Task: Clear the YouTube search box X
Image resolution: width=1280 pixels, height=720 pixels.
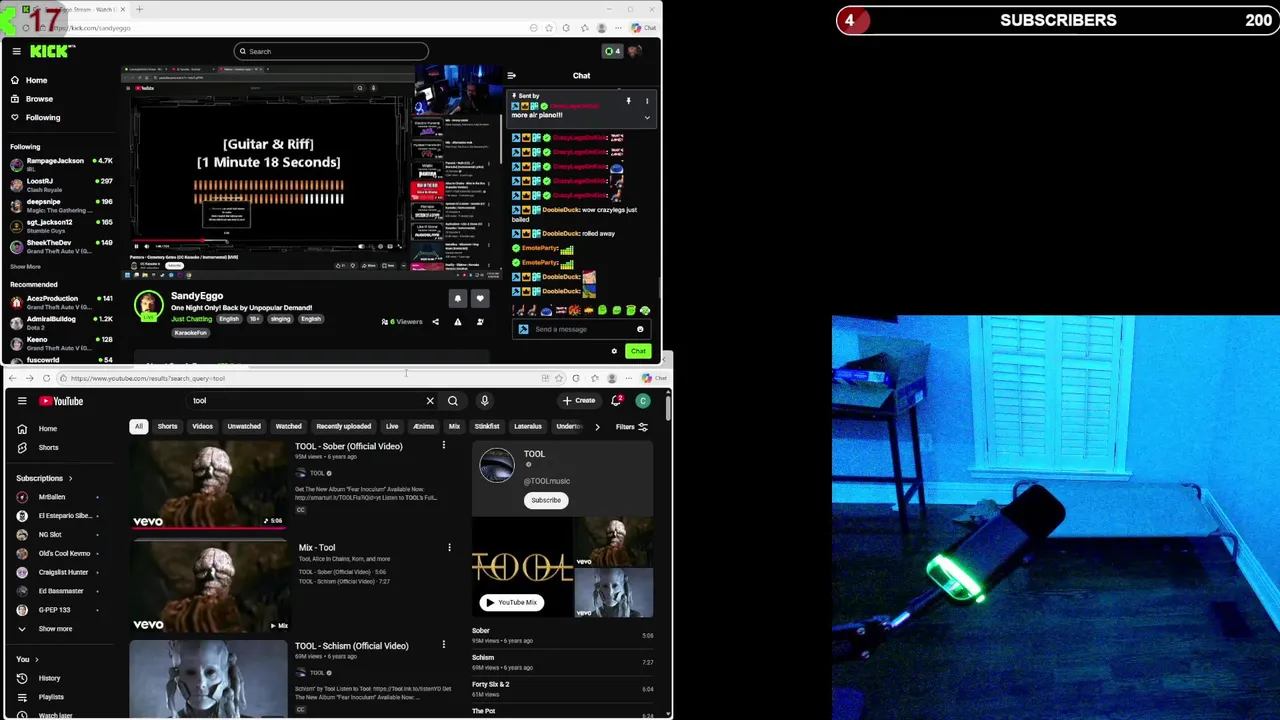Action: pyautogui.click(x=430, y=401)
